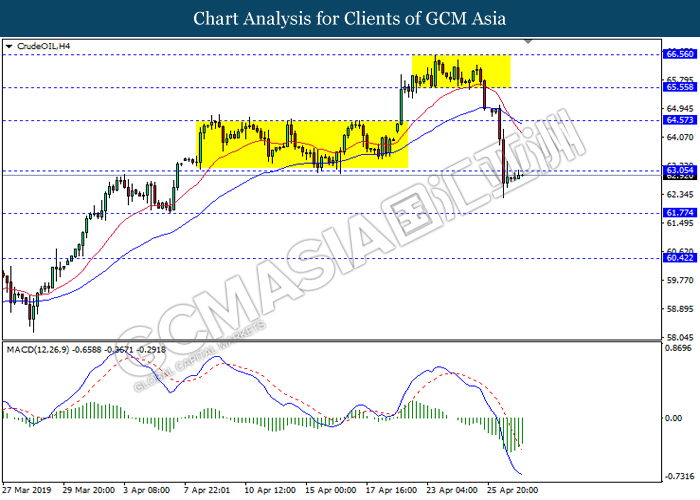Select the large yellow consolidation rectangle
700x500 pixels.
pos(302,144)
